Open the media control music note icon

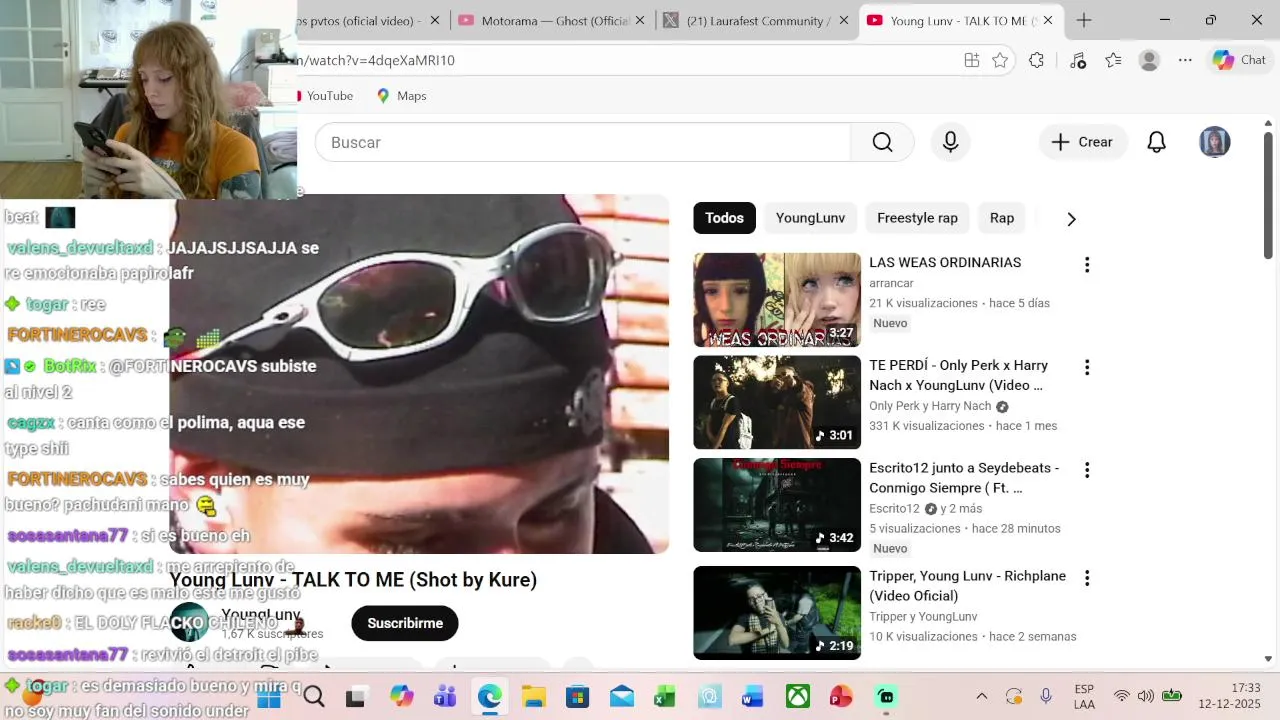click(x=1077, y=60)
